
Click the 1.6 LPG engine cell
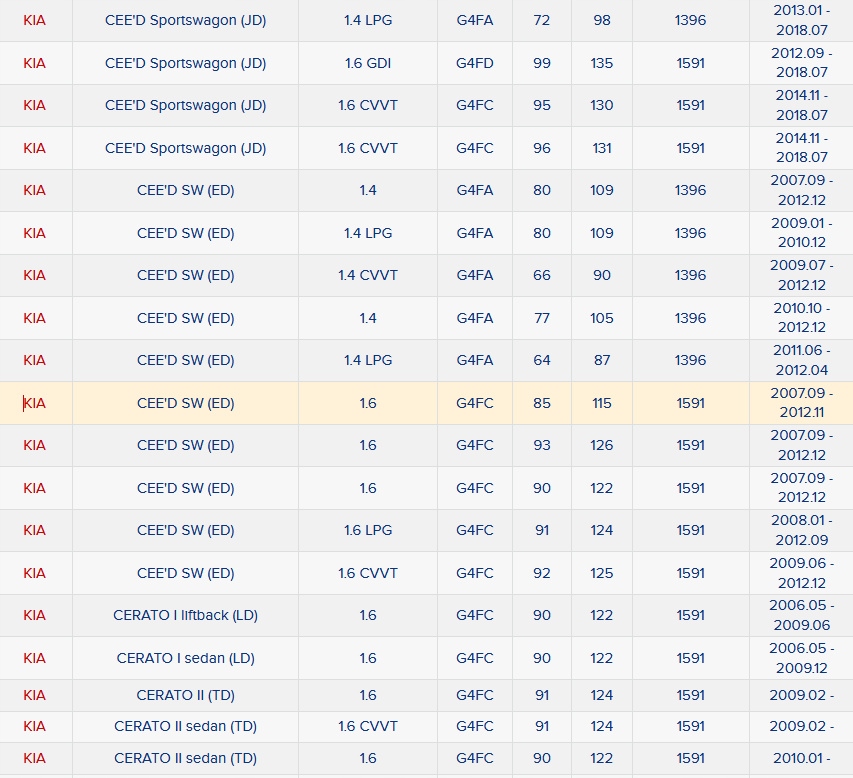368,530
